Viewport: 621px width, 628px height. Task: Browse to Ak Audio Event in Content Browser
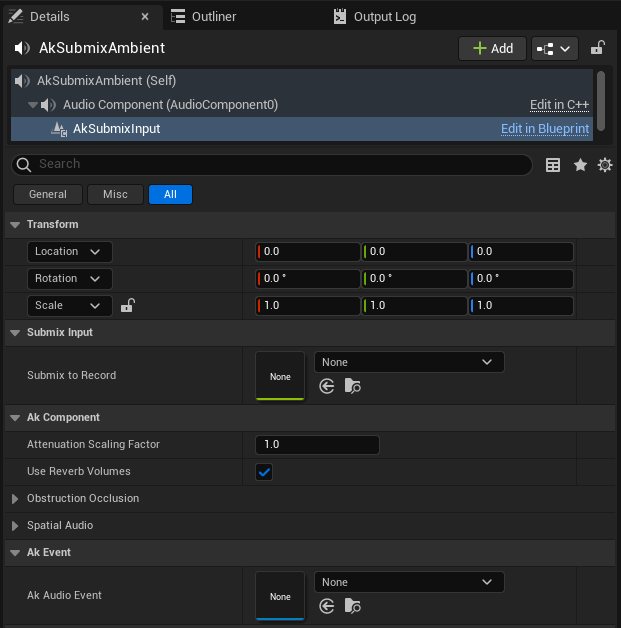point(352,606)
